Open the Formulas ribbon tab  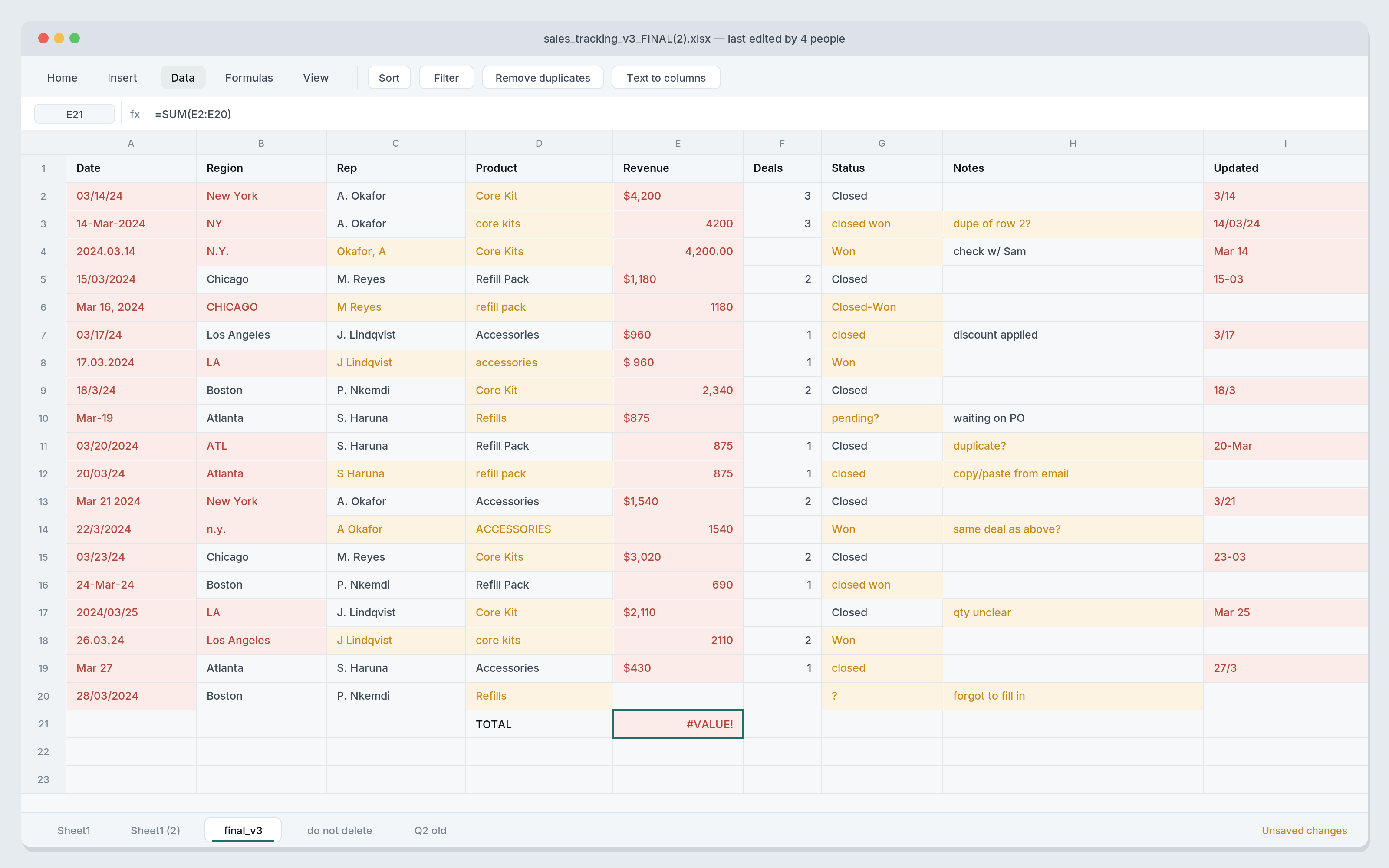tap(249, 78)
